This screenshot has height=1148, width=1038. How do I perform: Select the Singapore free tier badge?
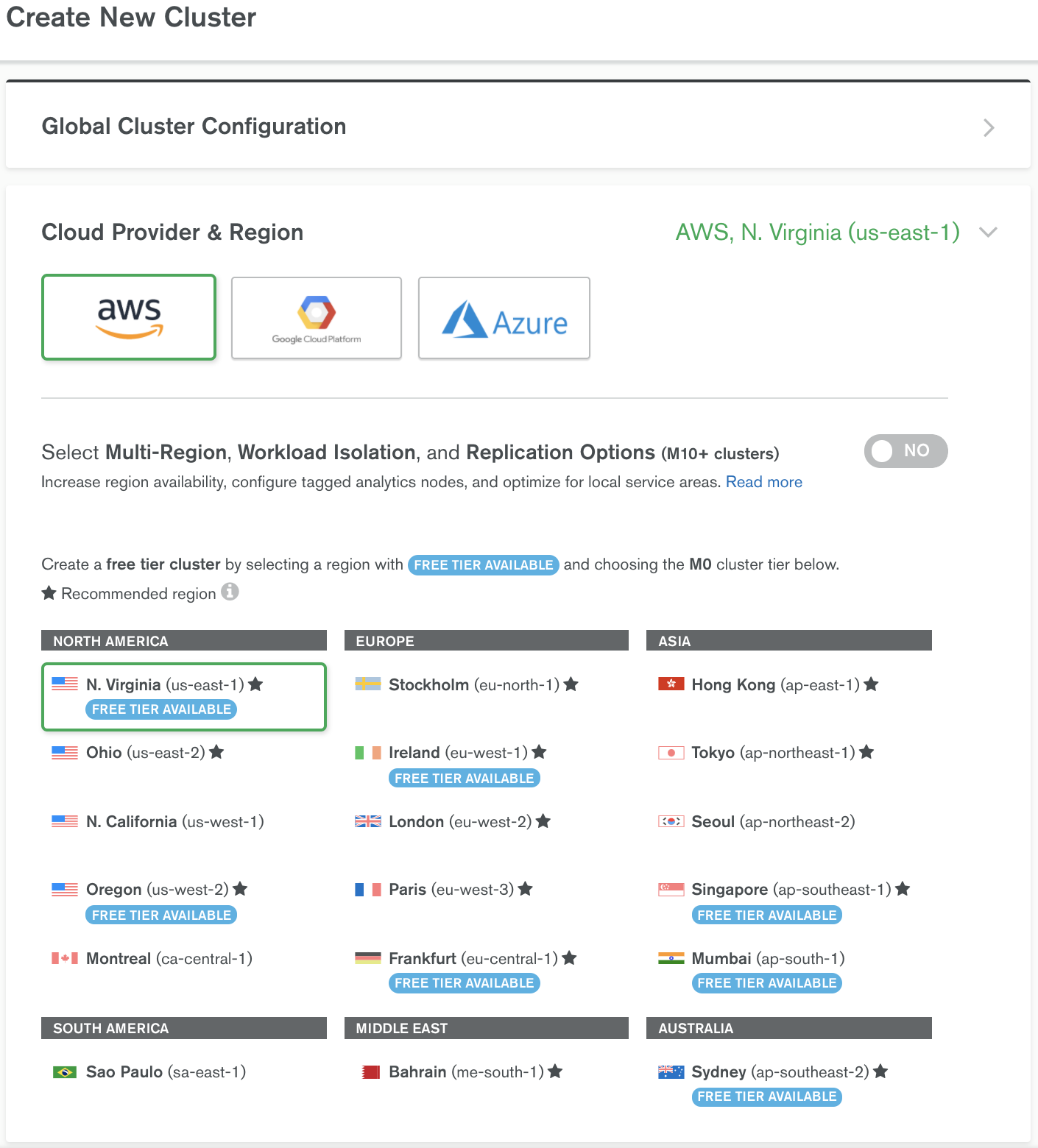766,915
